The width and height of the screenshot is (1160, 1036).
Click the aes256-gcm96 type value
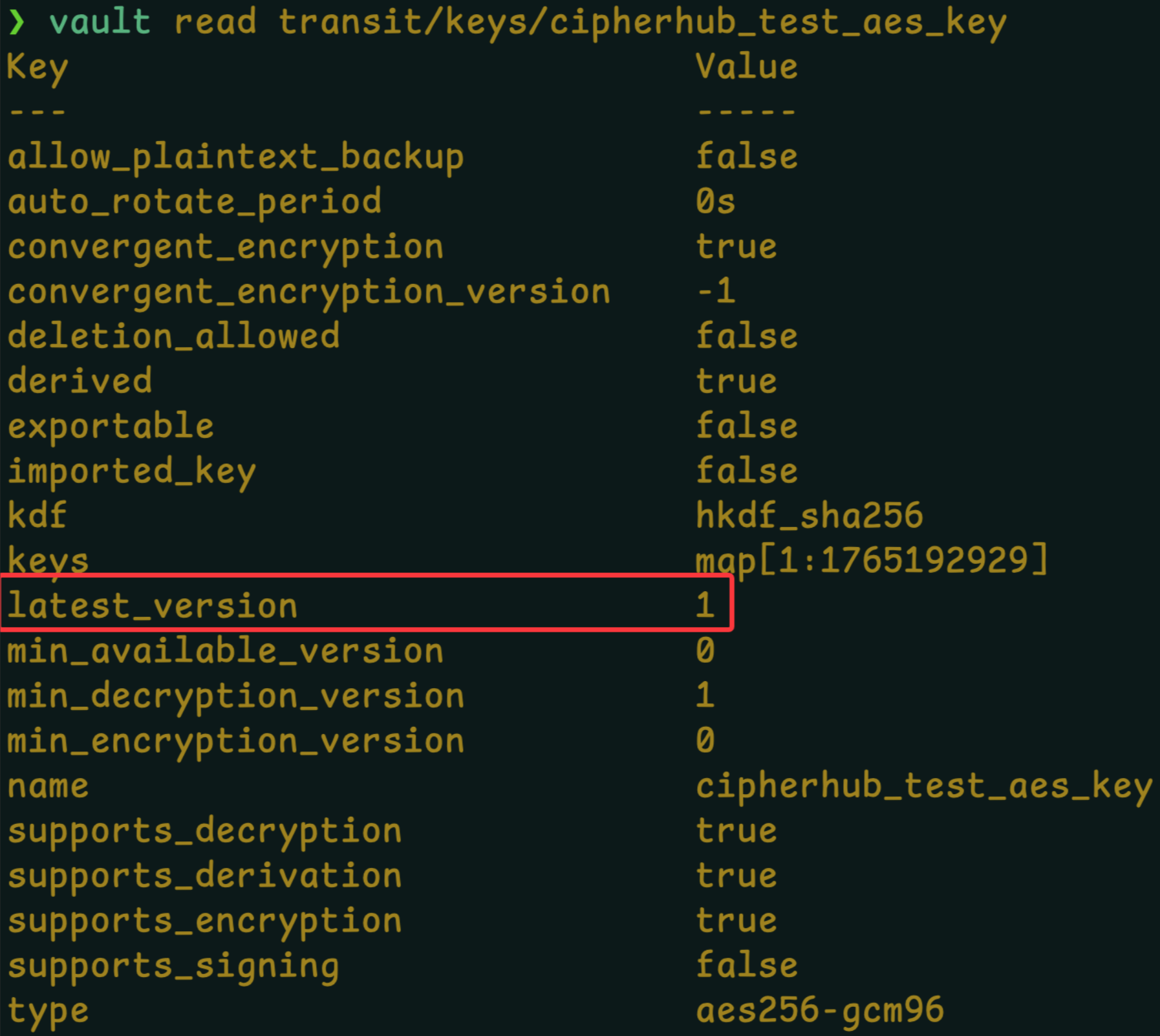(x=819, y=1011)
